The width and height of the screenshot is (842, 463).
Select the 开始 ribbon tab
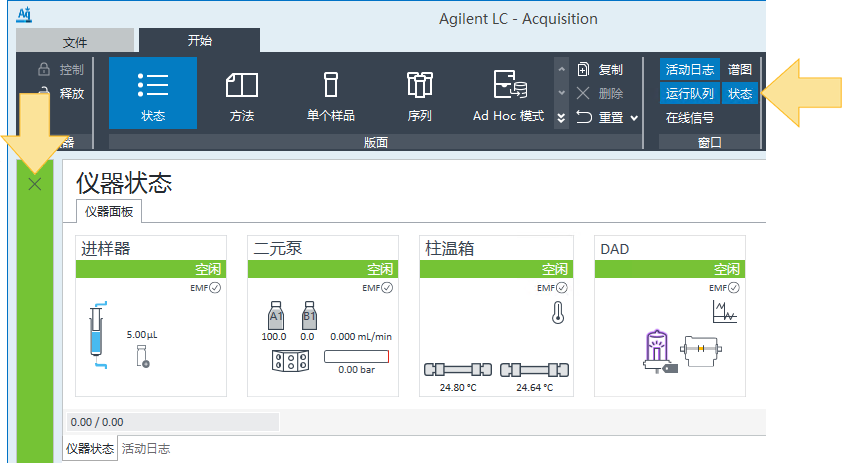click(x=199, y=40)
